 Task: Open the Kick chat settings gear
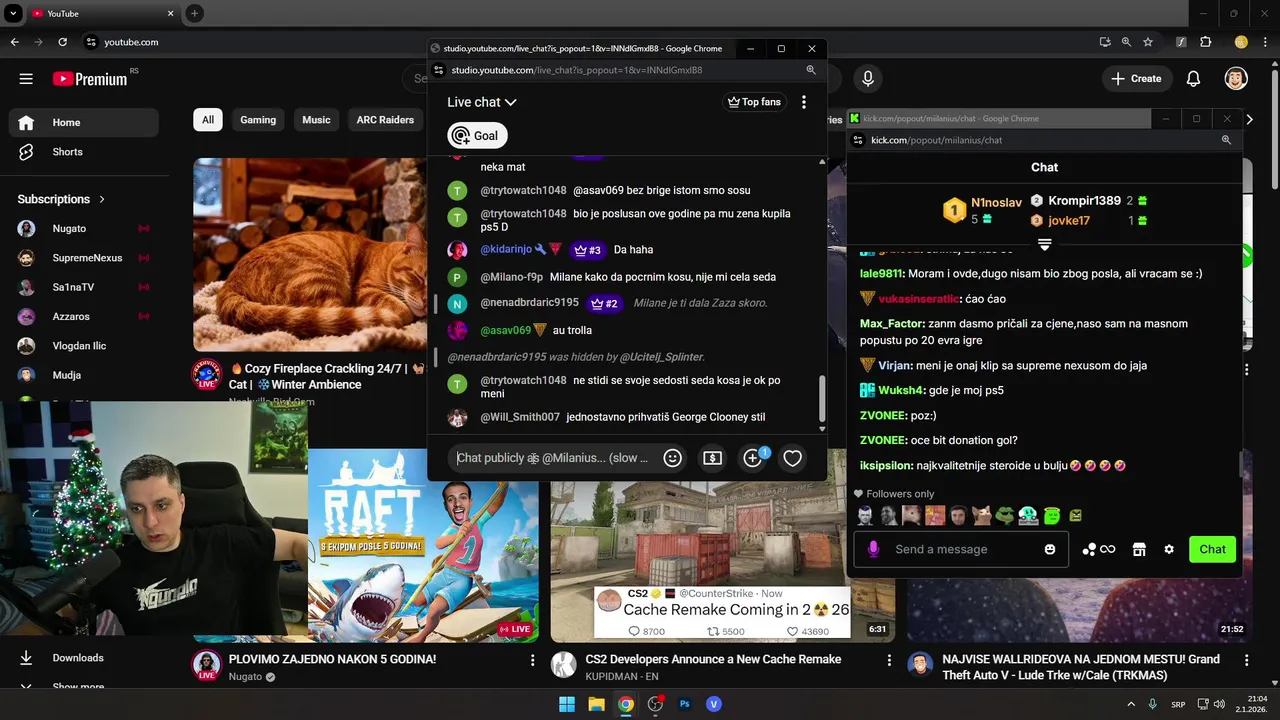coord(1169,549)
